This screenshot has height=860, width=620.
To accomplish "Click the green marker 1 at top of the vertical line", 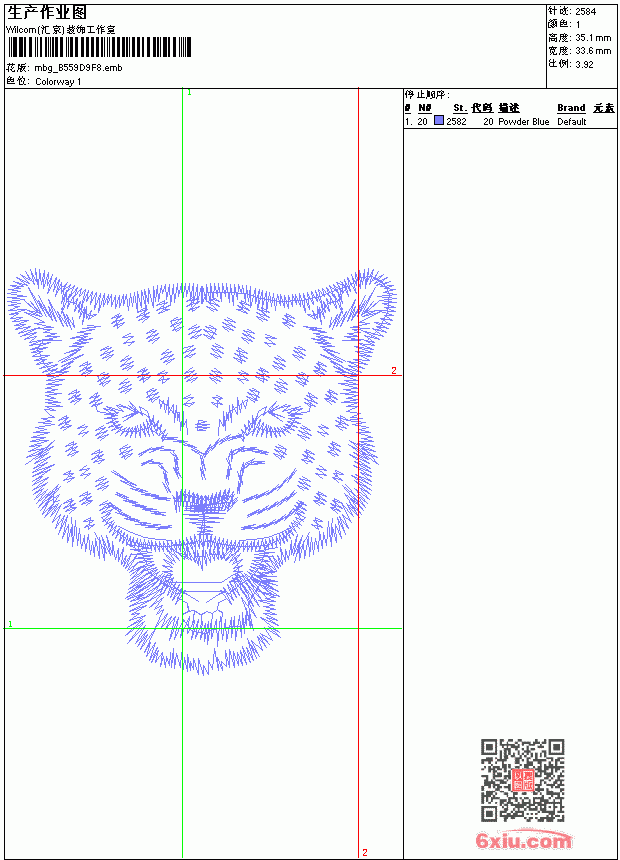I will pyautogui.click(x=189, y=92).
